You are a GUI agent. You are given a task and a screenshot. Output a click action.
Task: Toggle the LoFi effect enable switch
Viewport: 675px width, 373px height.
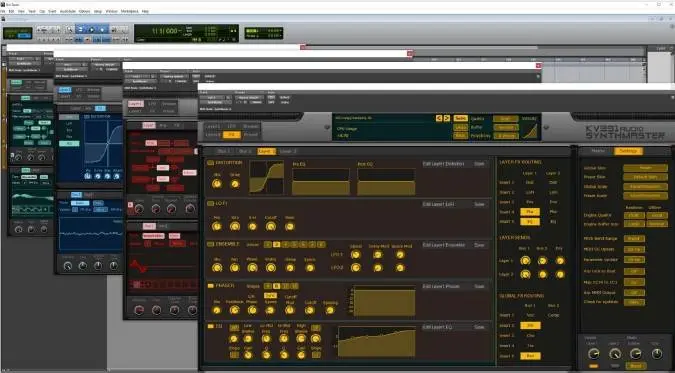tap(211, 203)
